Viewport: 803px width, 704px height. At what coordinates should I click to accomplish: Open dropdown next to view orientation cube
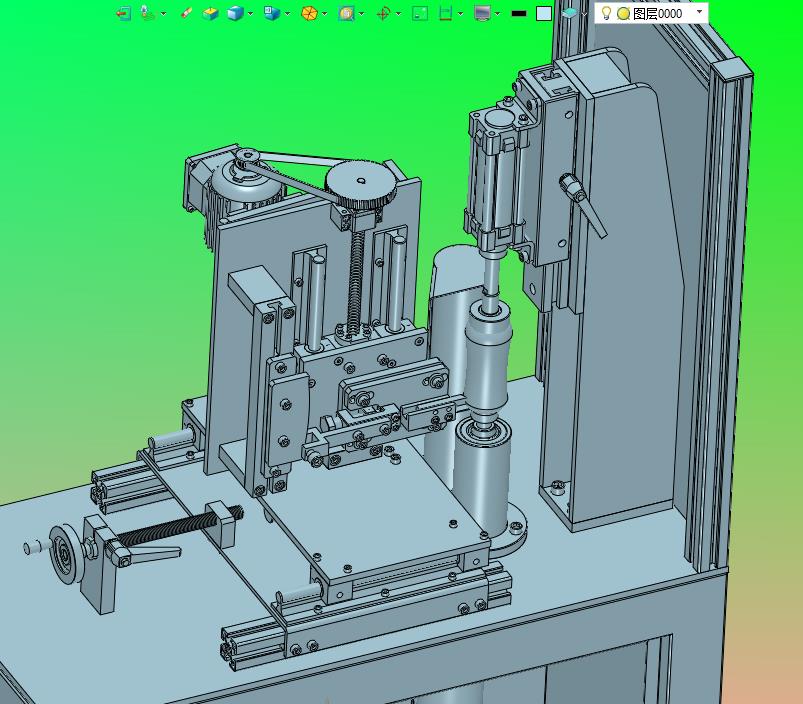tap(287, 14)
